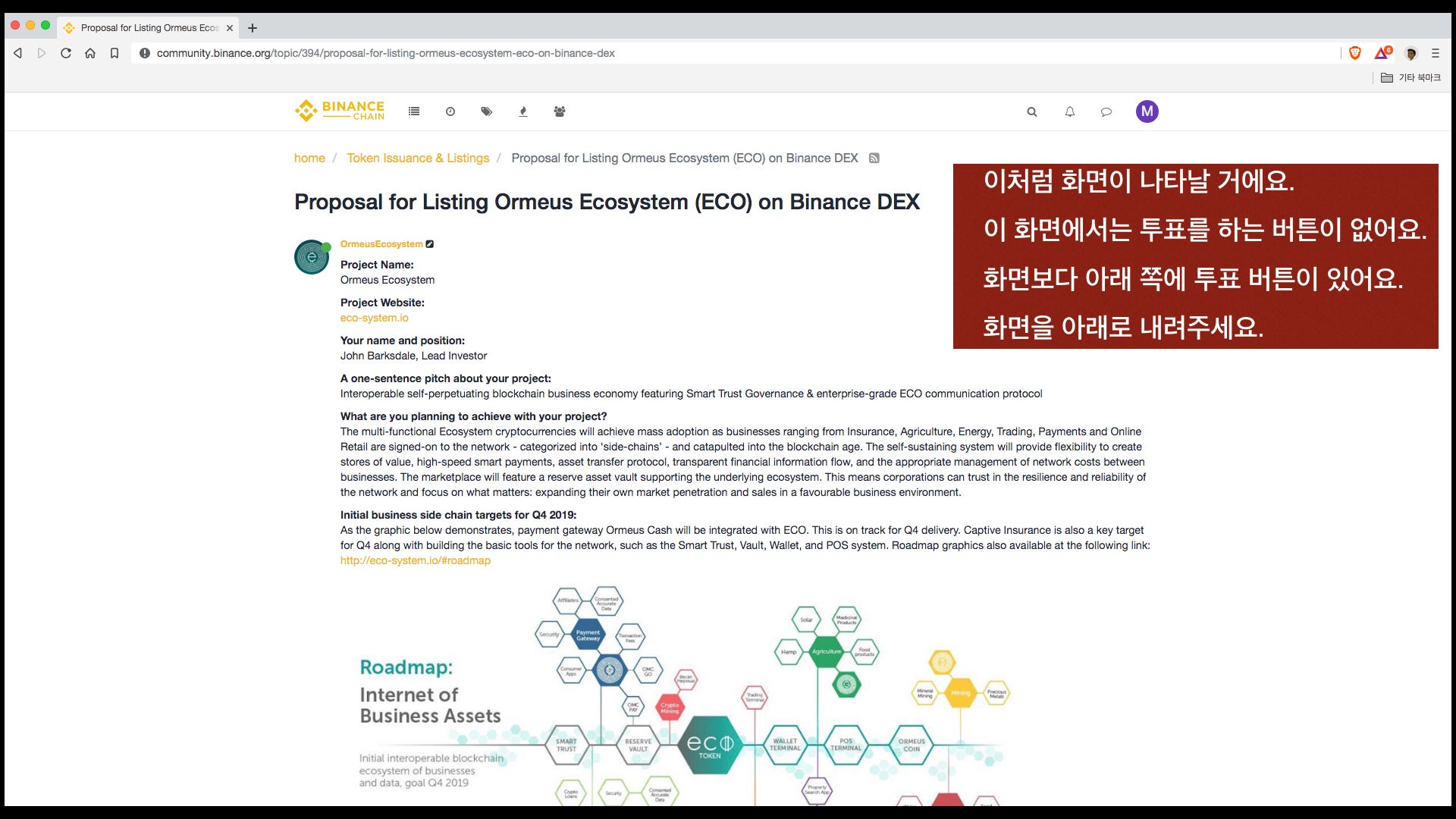Click the browser profile avatar icon
Image resolution: width=1456 pixels, height=819 pixels.
[1410, 53]
